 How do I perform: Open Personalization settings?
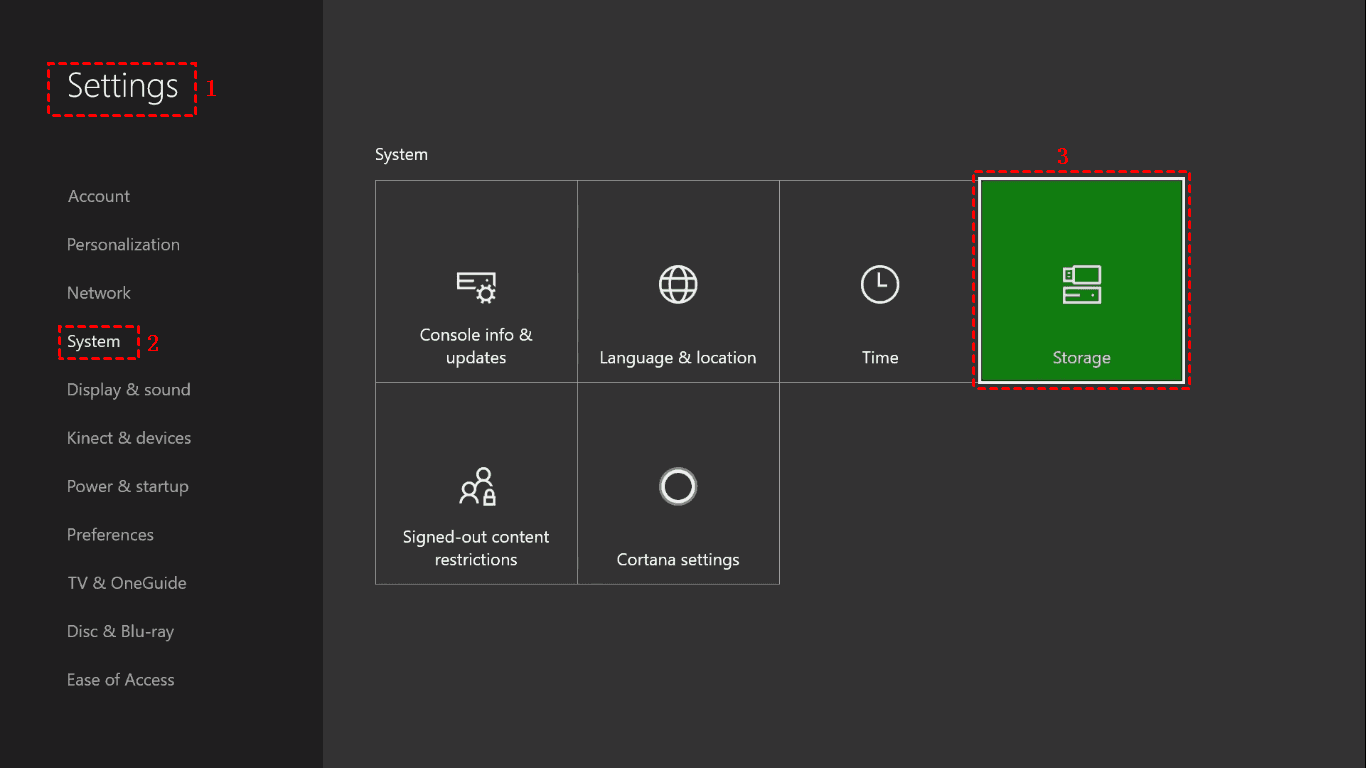pos(123,244)
